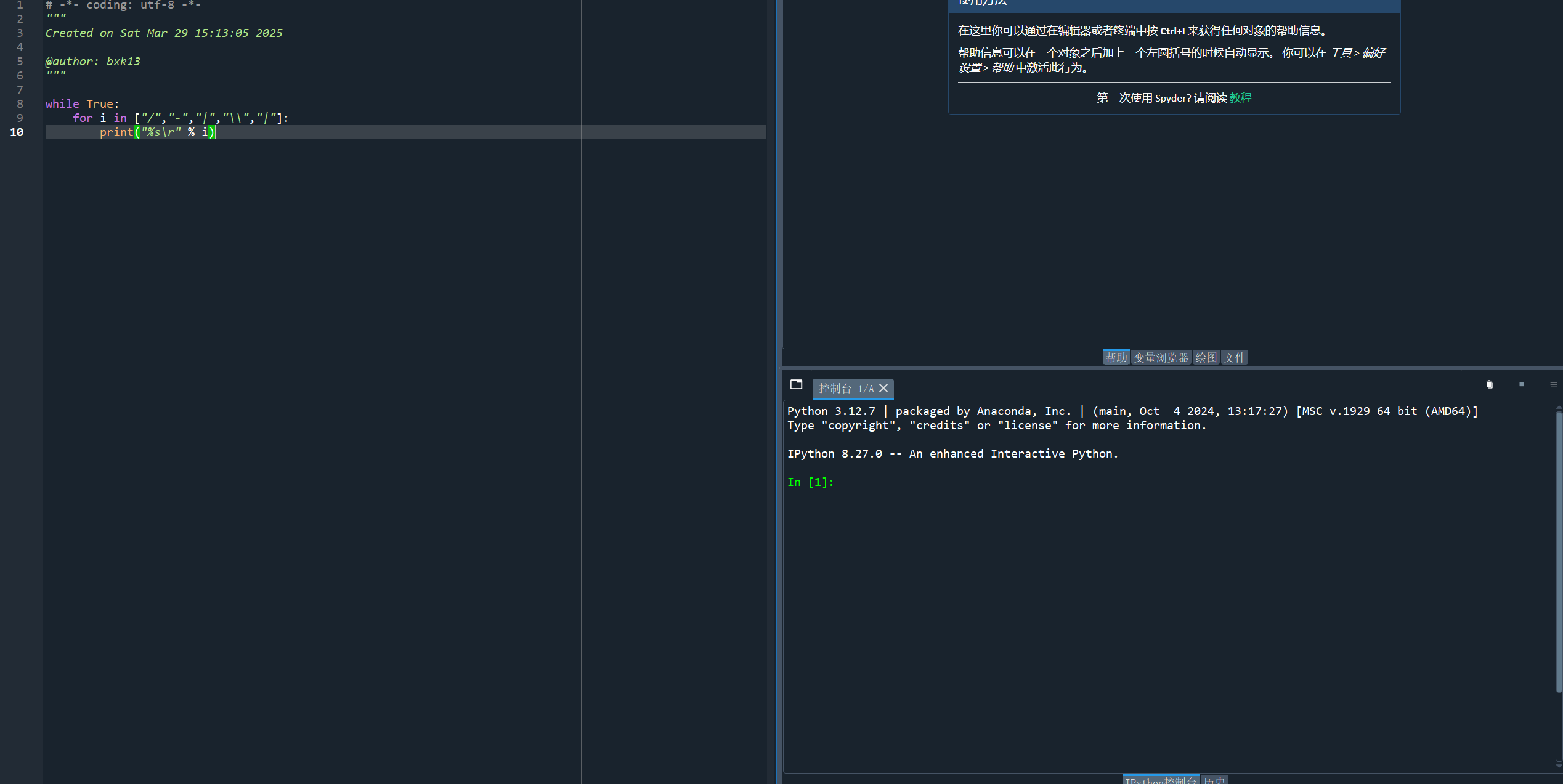Close the 控制台 1/A console tab
This screenshot has width=1563, height=784.
[x=883, y=388]
